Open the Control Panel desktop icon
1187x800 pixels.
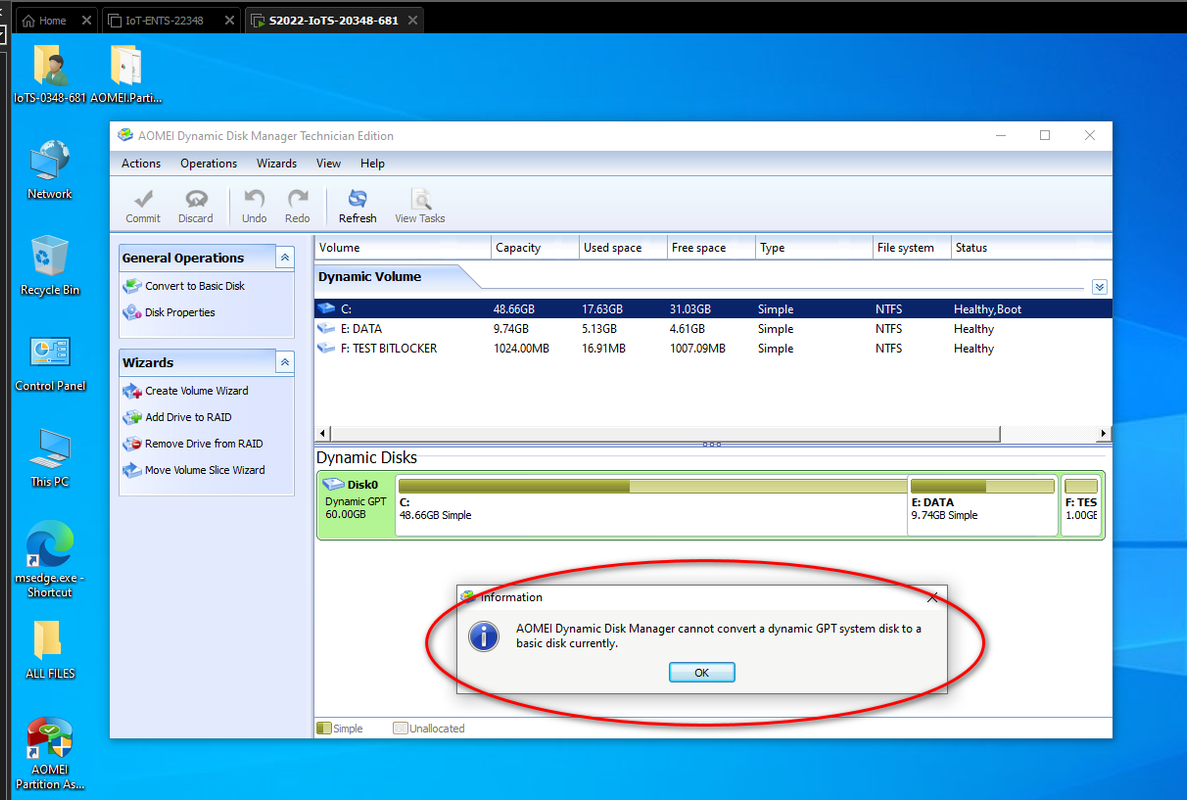coord(50,363)
